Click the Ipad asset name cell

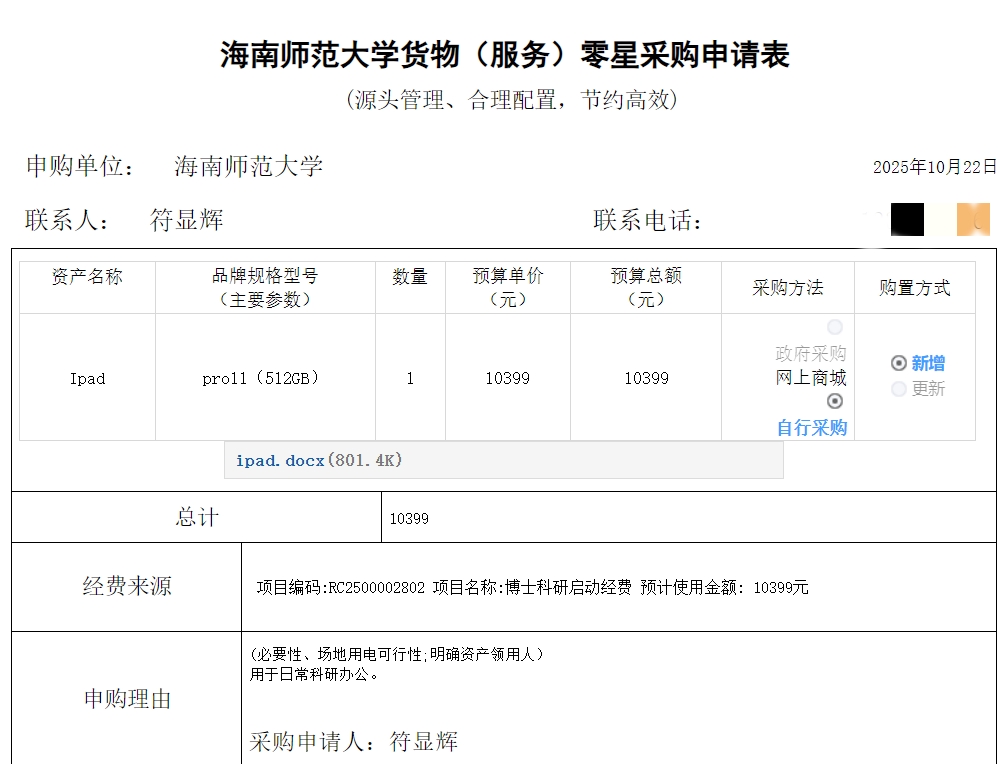click(87, 378)
